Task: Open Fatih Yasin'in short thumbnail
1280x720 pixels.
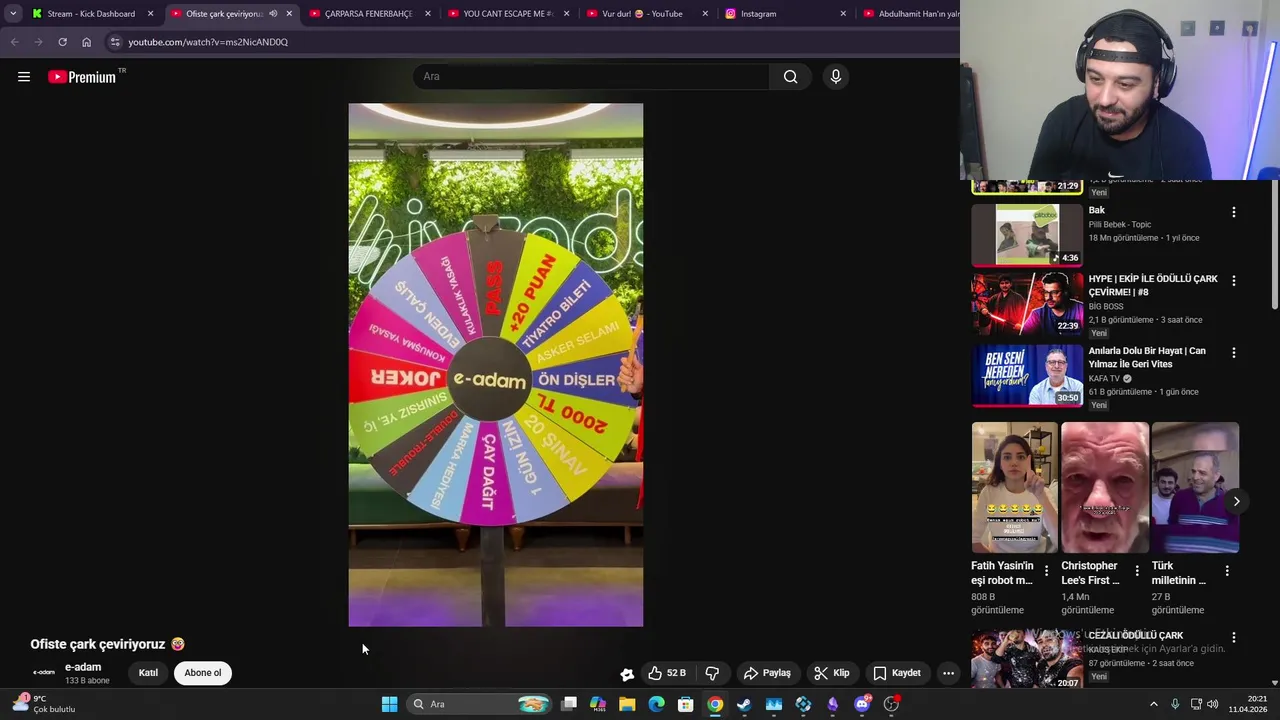Action: click(1015, 488)
